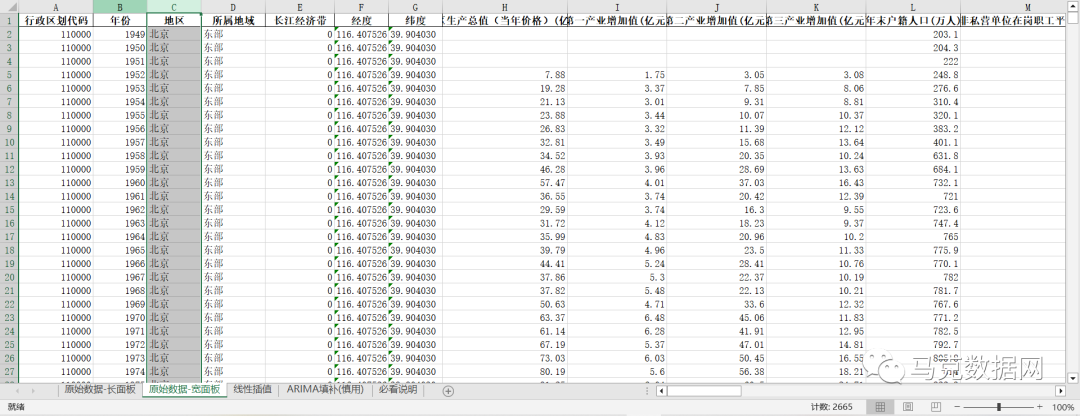This screenshot has height=416, width=1080.
Task: Select column I header
Action: coord(617,6)
